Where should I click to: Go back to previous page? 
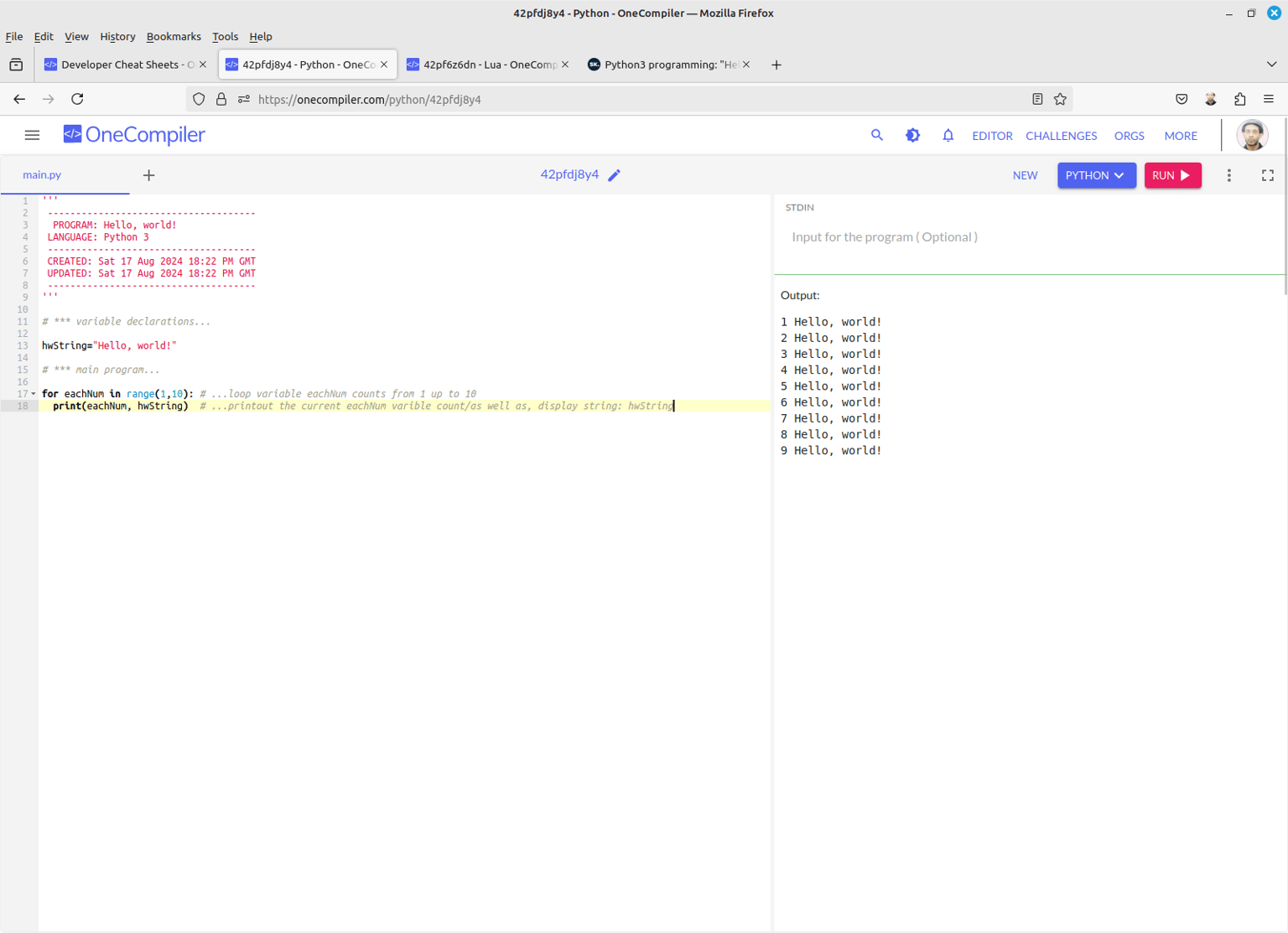[19, 99]
